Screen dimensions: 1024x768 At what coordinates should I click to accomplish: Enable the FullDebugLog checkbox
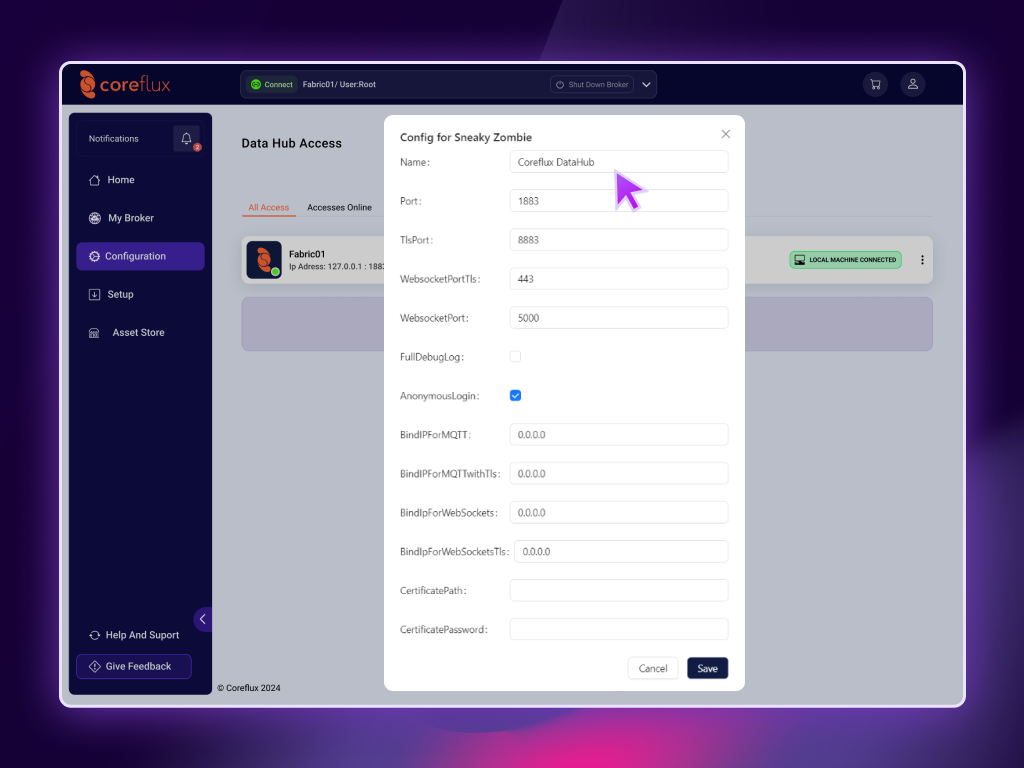point(515,356)
